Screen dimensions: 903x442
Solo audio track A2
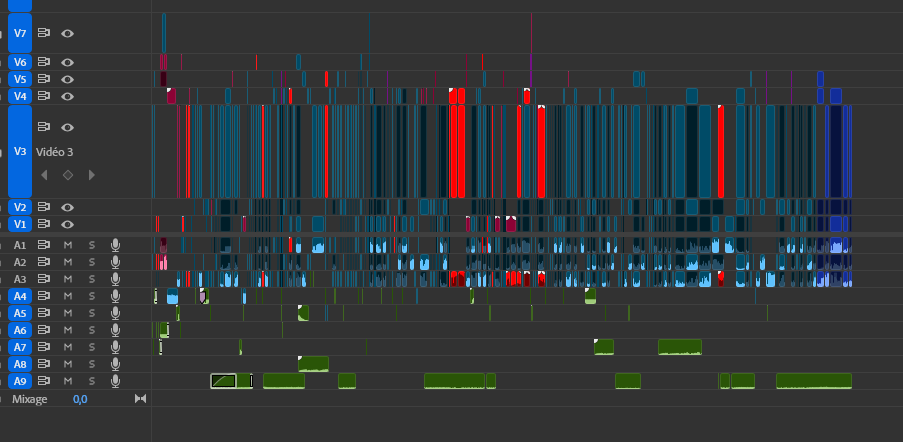click(x=92, y=262)
